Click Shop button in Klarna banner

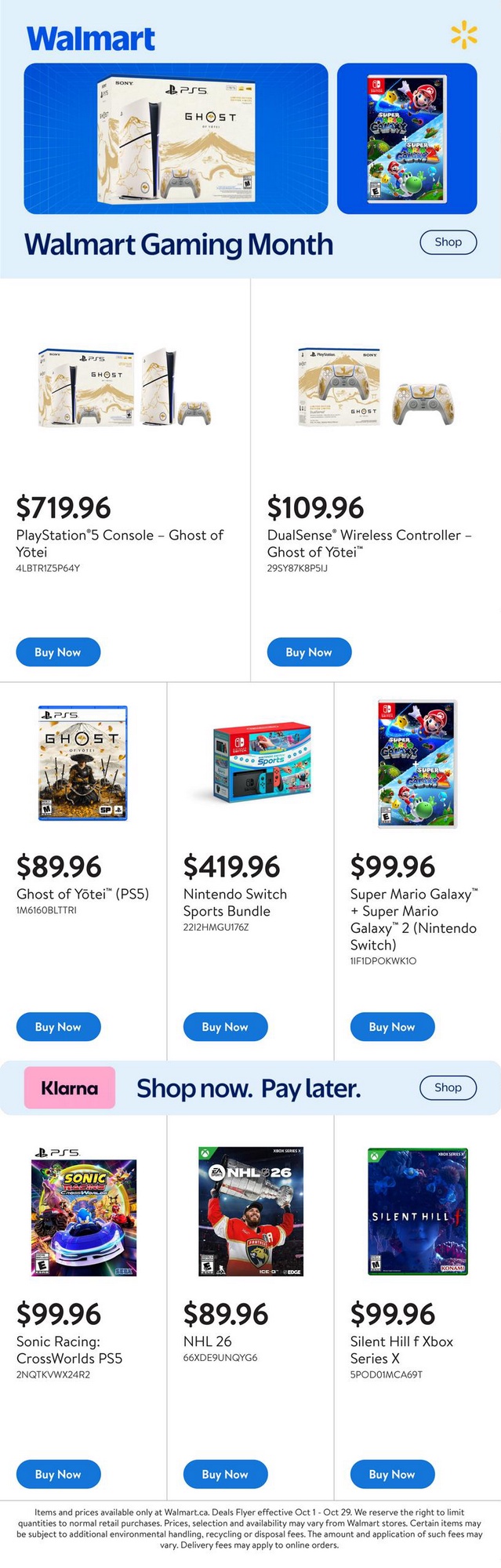[448, 1087]
